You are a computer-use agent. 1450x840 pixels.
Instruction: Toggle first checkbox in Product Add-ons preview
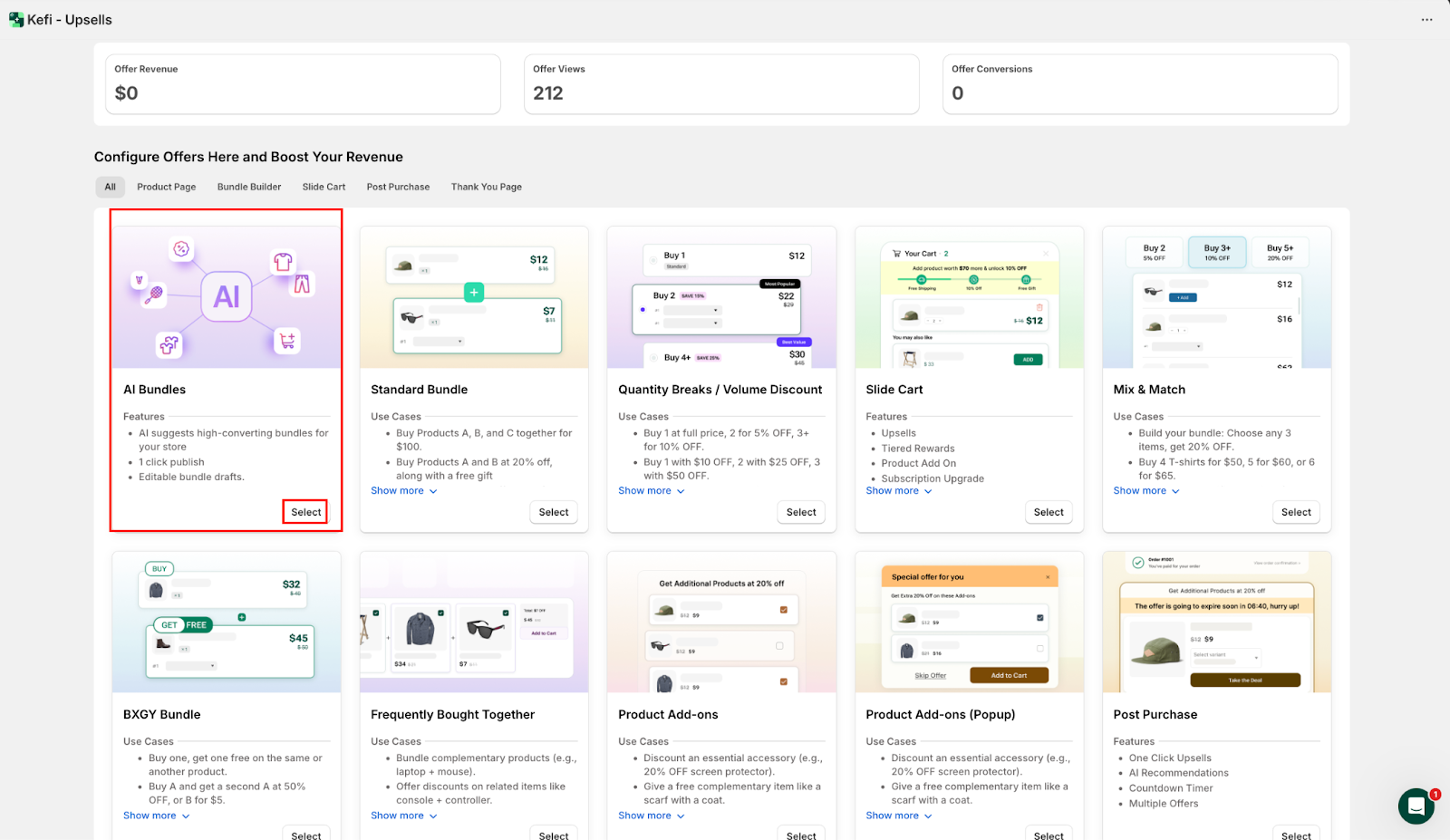pyautogui.click(x=783, y=610)
